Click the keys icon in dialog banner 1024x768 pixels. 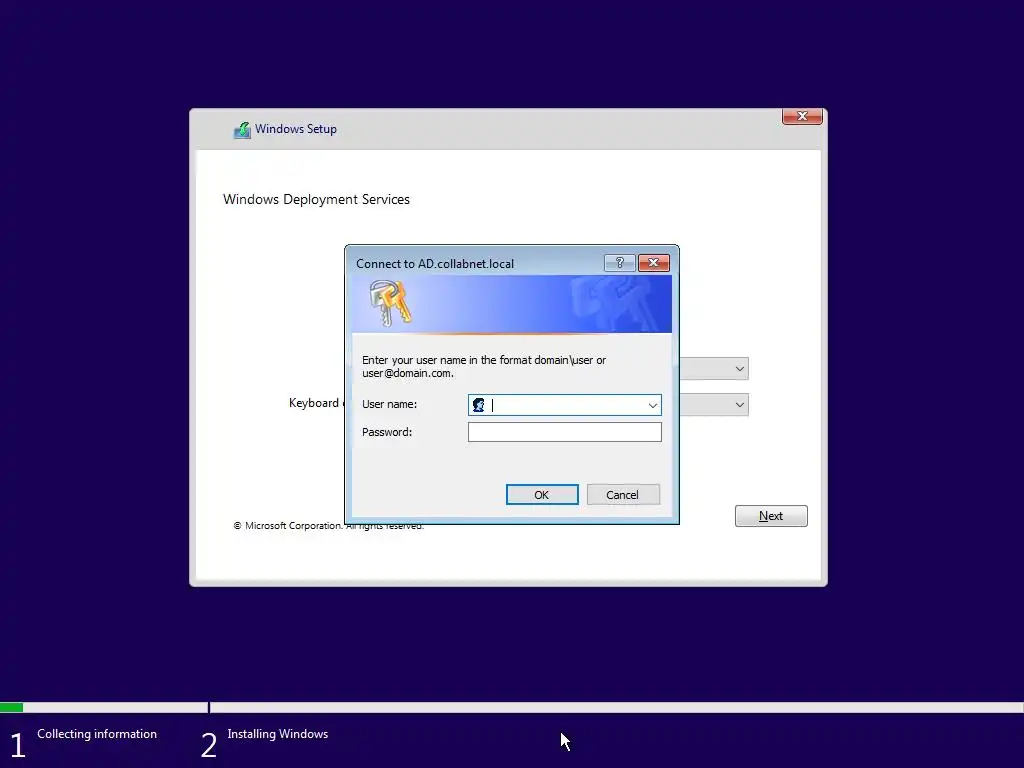point(391,303)
